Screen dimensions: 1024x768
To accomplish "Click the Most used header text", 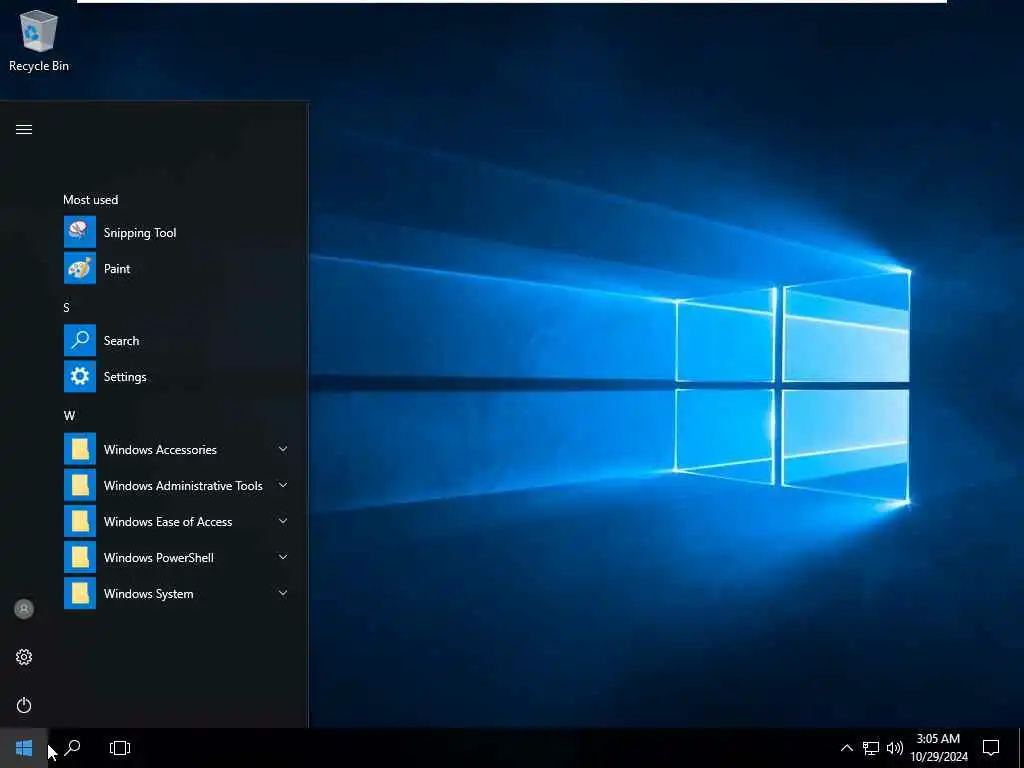I will 91,200.
